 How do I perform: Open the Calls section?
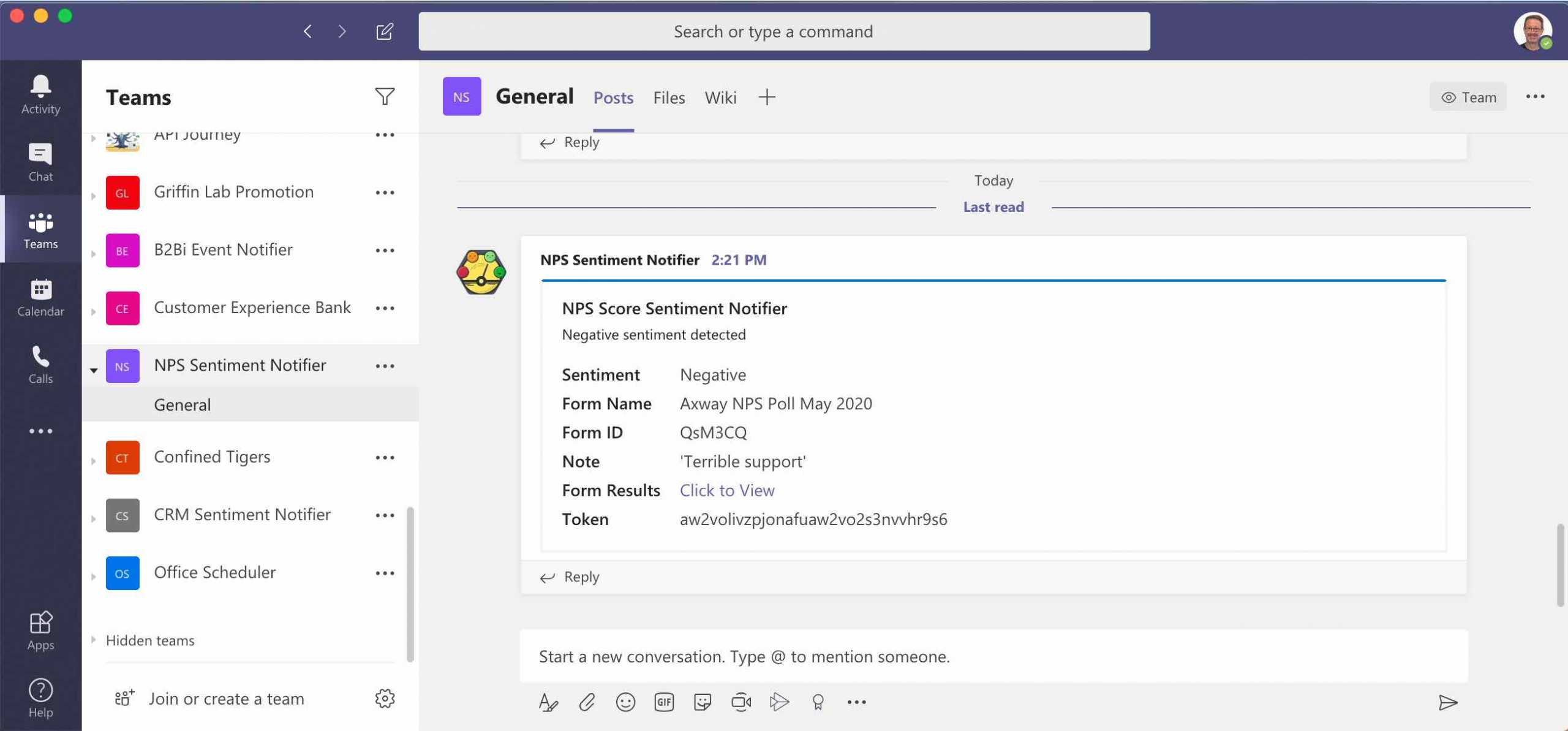40,365
